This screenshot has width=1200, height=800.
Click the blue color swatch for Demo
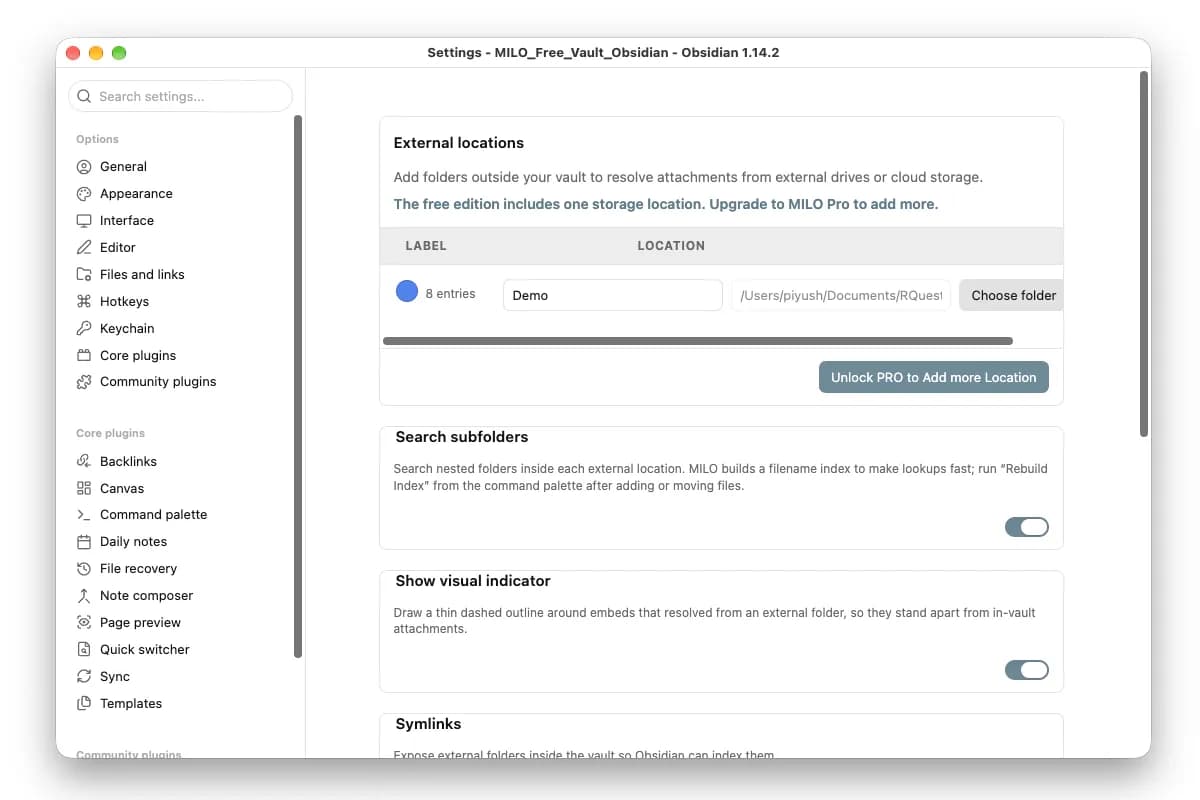tap(407, 292)
